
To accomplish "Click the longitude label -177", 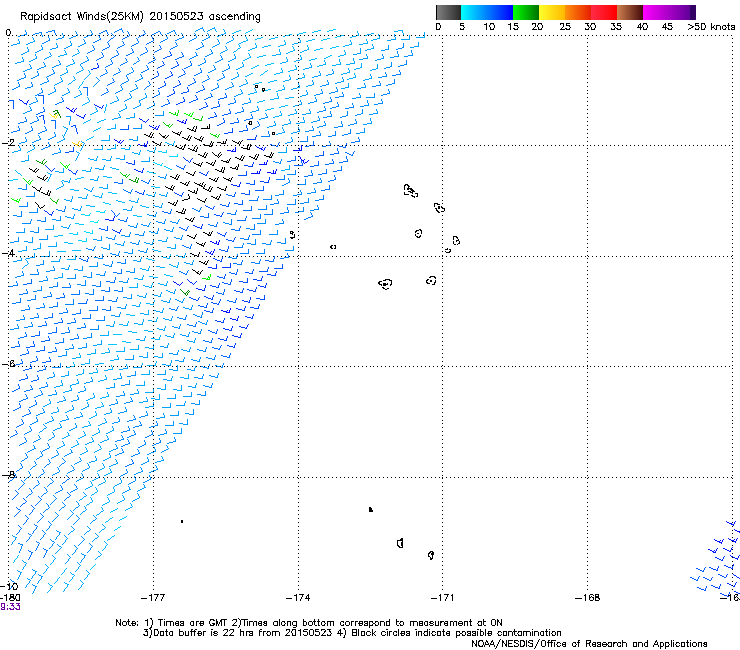I will tap(153, 598).
